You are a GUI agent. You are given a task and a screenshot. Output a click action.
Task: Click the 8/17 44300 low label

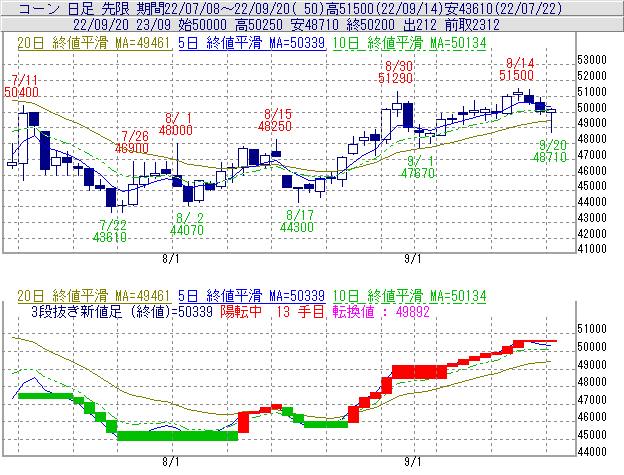(x=297, y=221)
